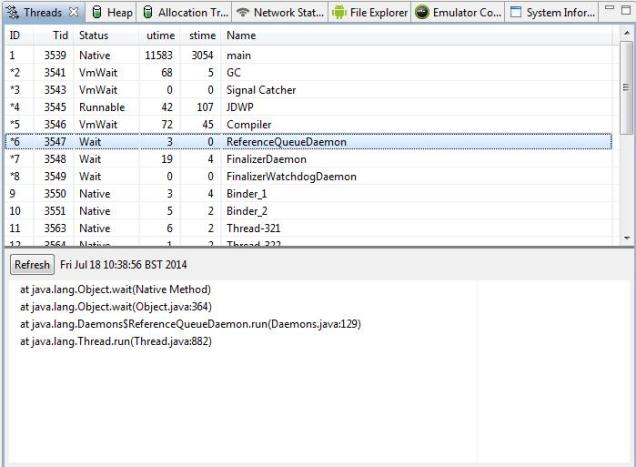
Task: Click the Object.wait(Native Method) stack line
Action: pos(116,289)
